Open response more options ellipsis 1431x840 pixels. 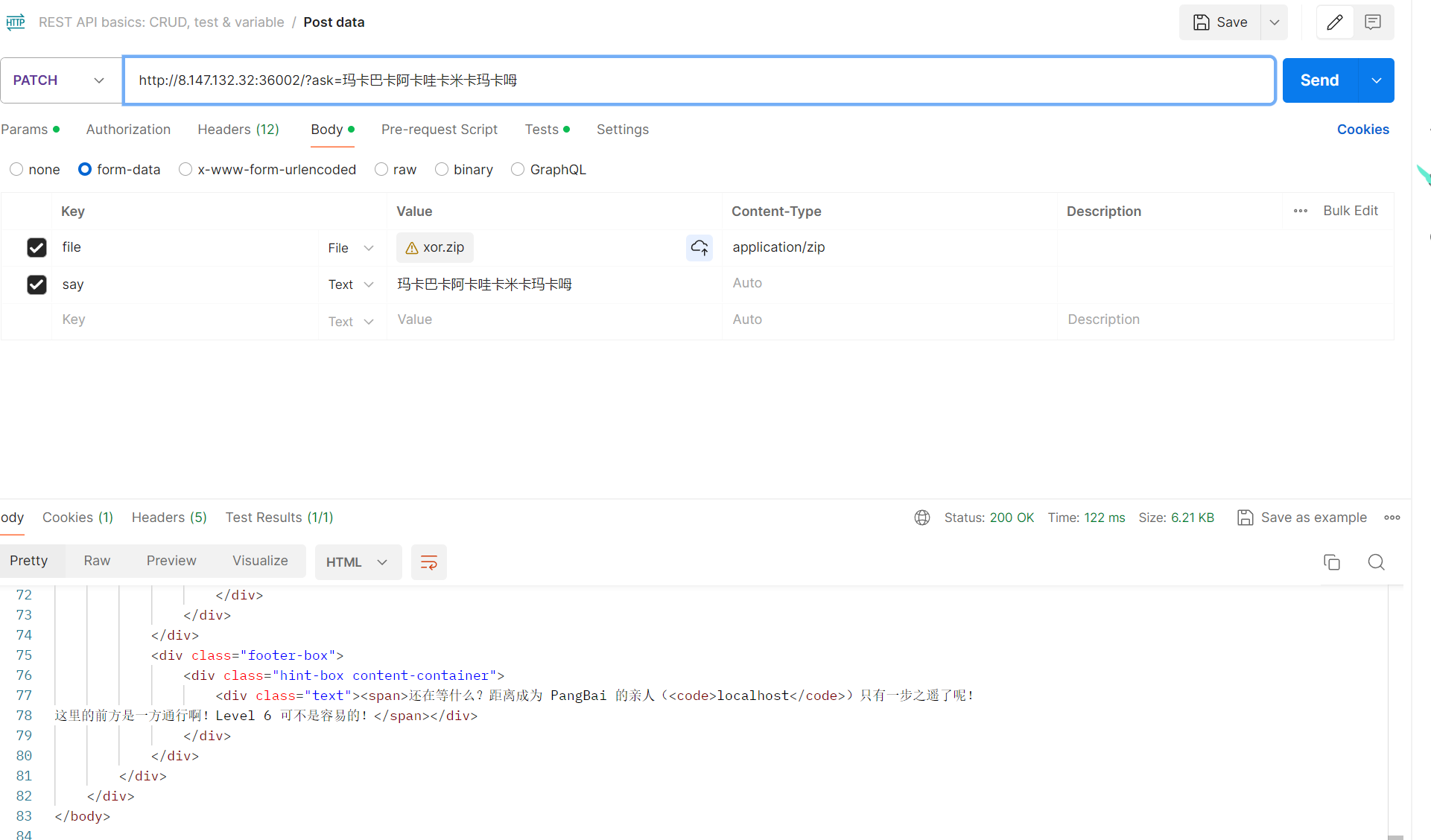point(1392,518)
